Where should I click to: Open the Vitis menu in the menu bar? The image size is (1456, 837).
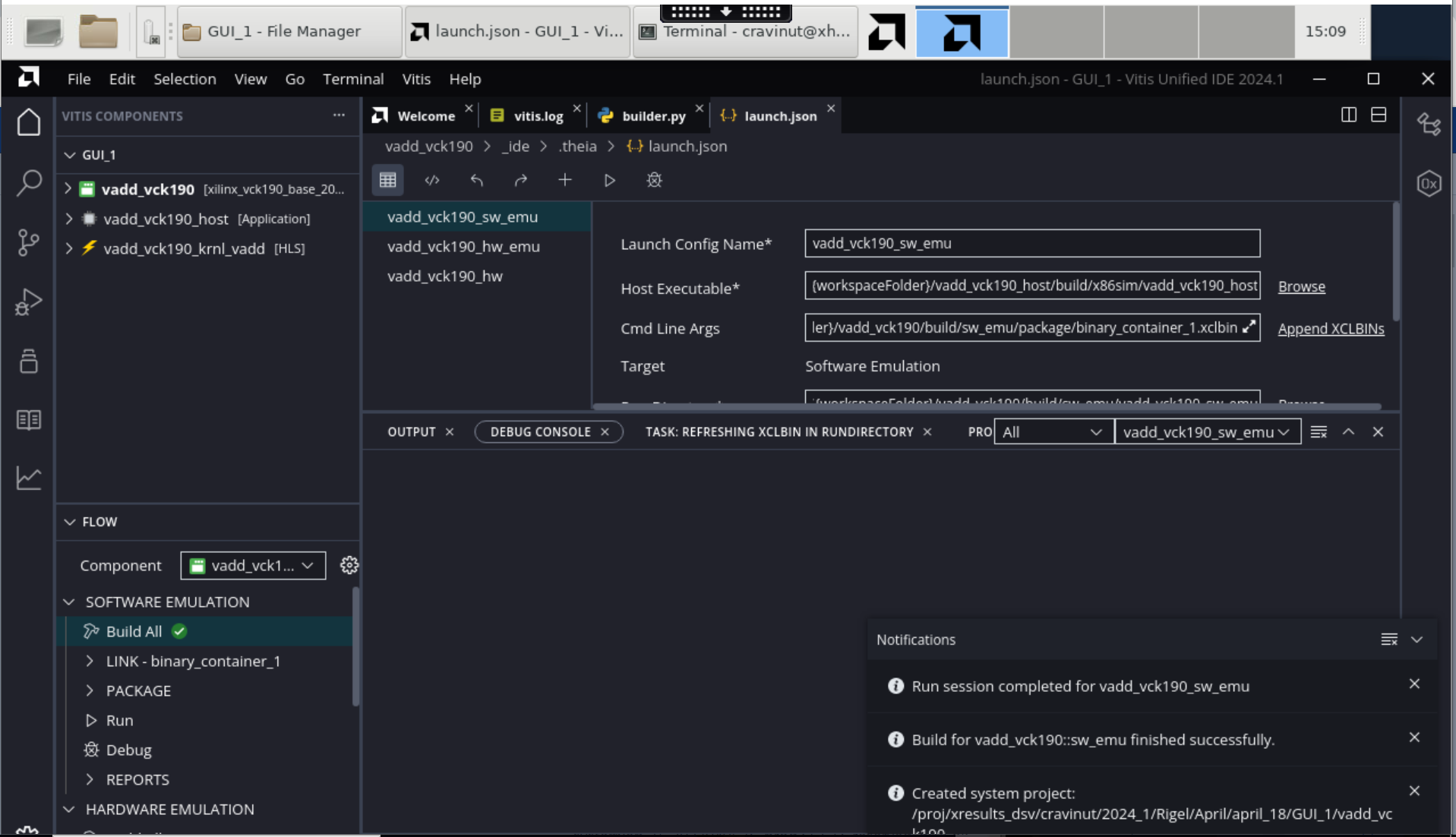pyautogui.click(x=415, y=79)
